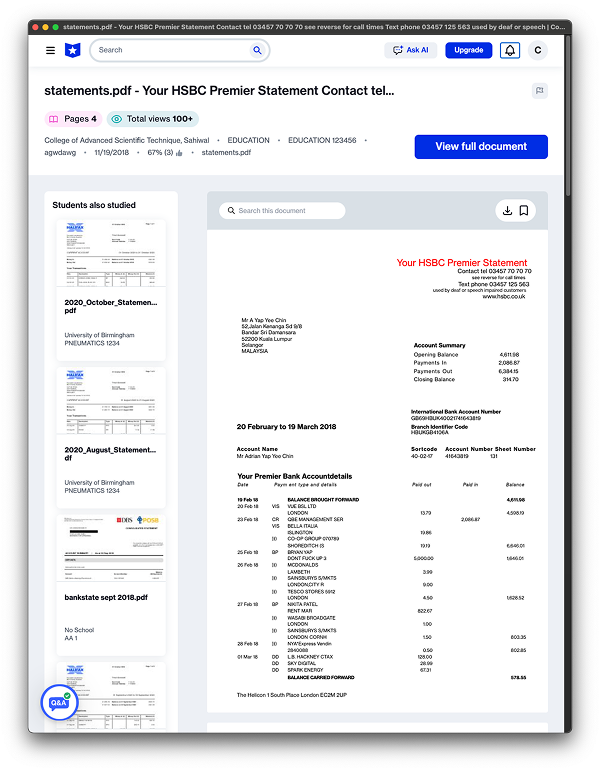Screen dimensions: 600x771
Task: Click the Total views 100+ badge
Action: (x=153, y=119)
